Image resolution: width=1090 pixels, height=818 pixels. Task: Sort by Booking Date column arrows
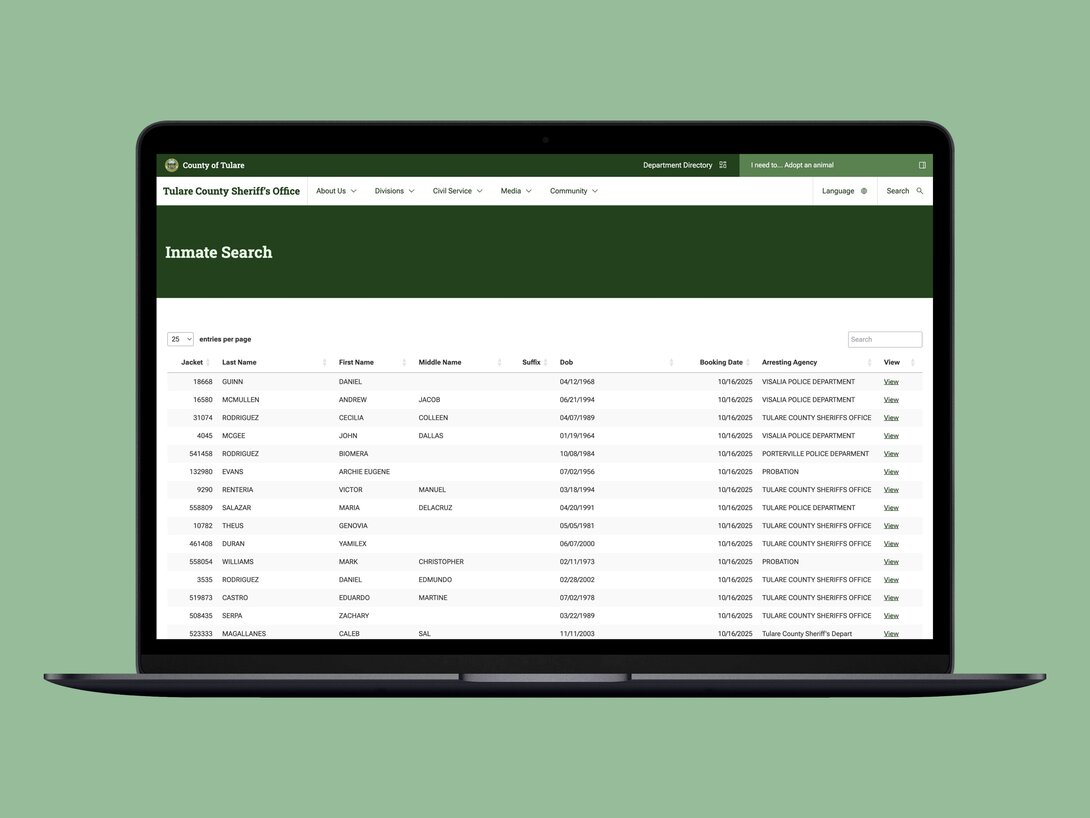(748, 362)
